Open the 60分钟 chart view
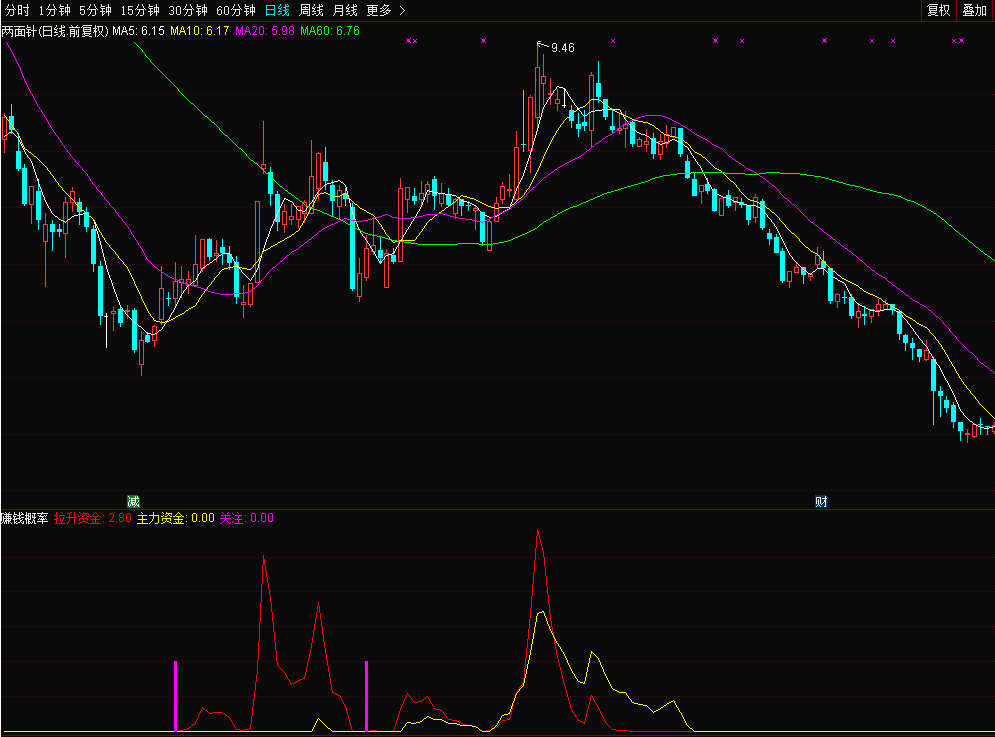This screenshot has width=995, height=737. point(236,10)
